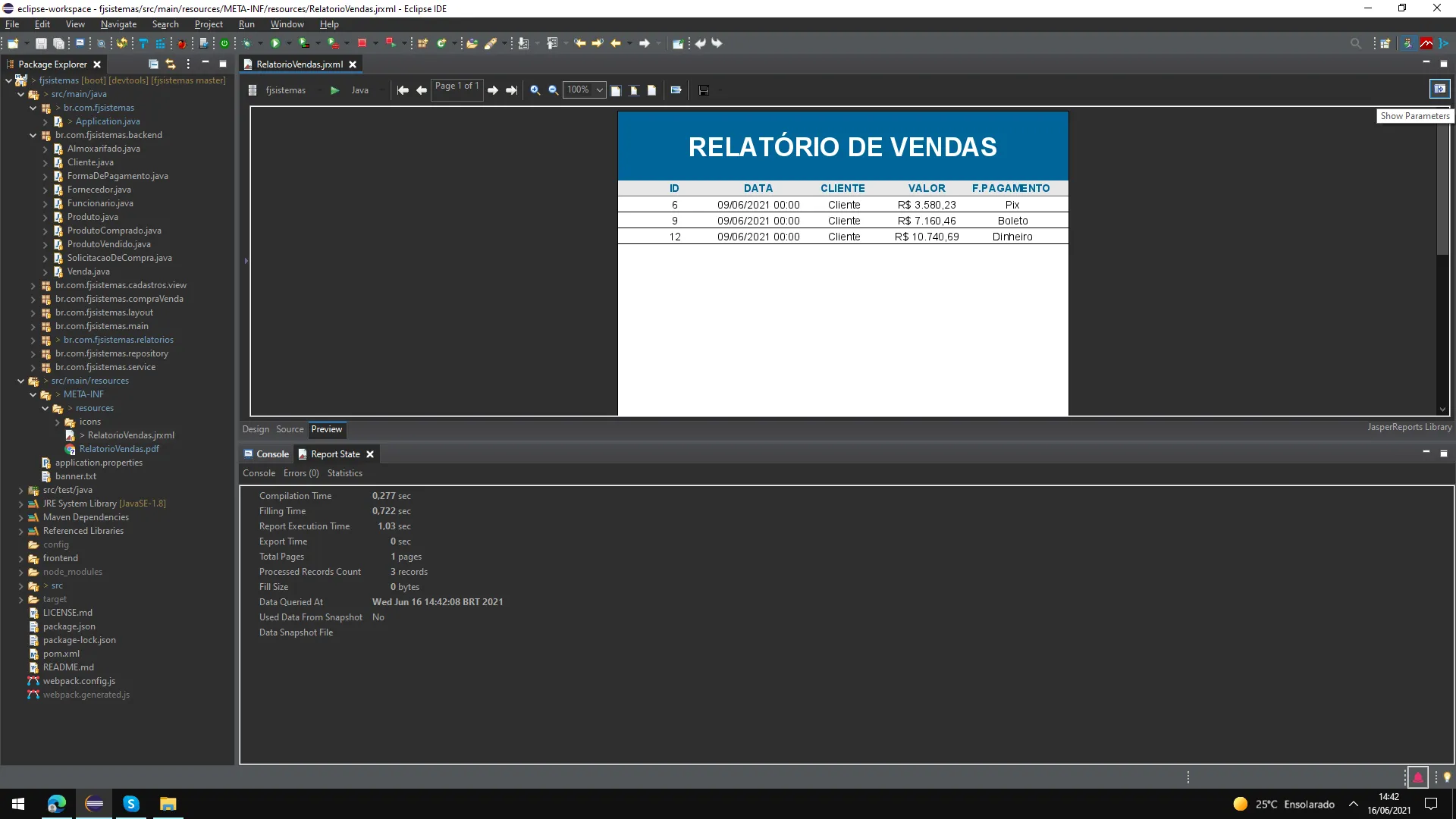Run the report with the green play button

(334, 90)
